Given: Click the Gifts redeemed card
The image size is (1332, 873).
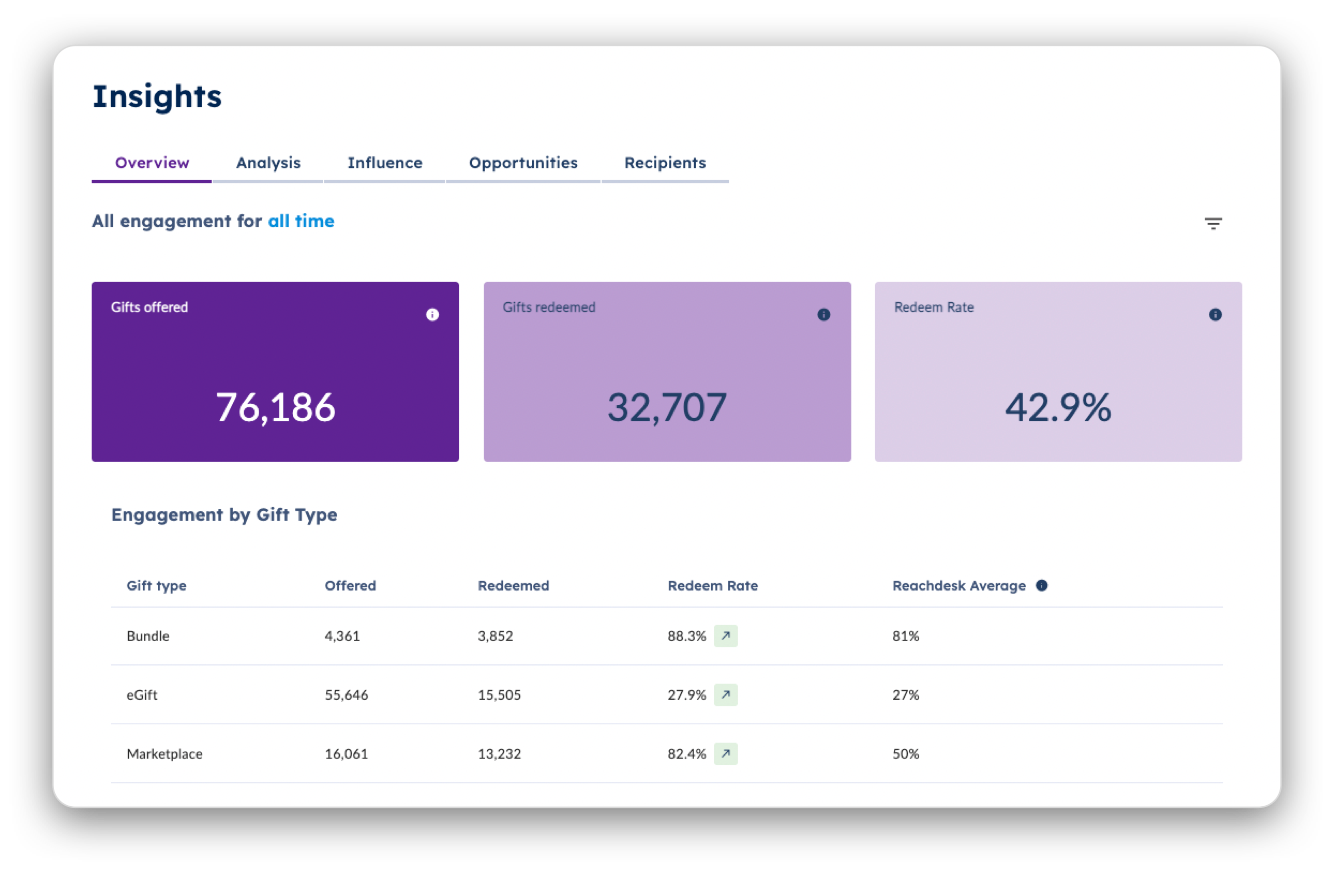Looking at the screenshot, I should (x=667, y=372).
